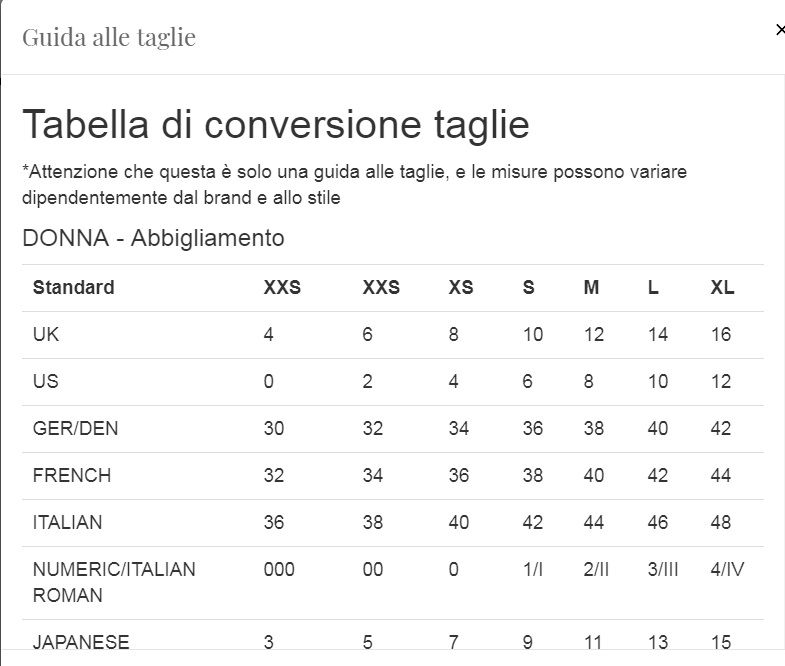Click the XL column header
The image size is (785, 666).
[722, 287]
